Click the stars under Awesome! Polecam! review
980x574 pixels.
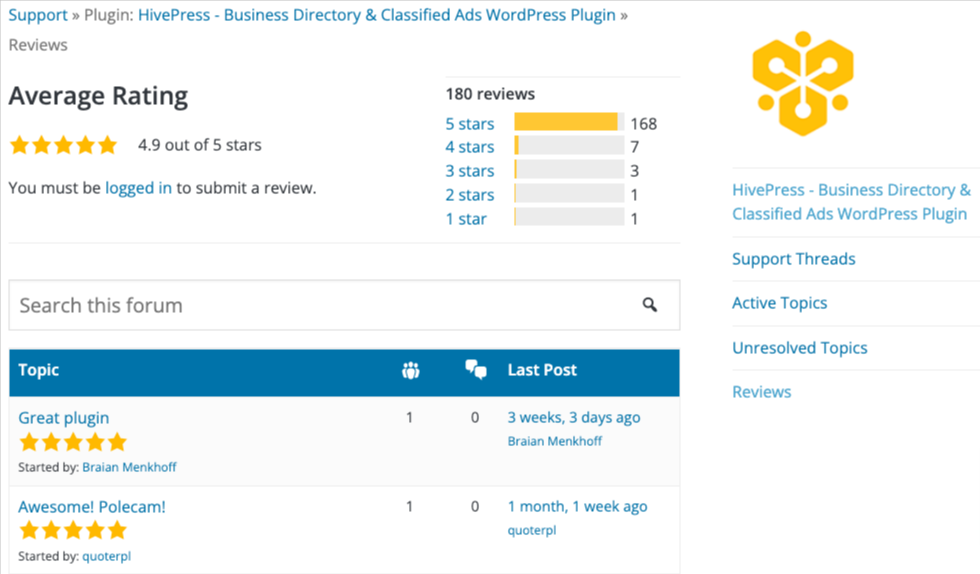click(x=73, y=531)
